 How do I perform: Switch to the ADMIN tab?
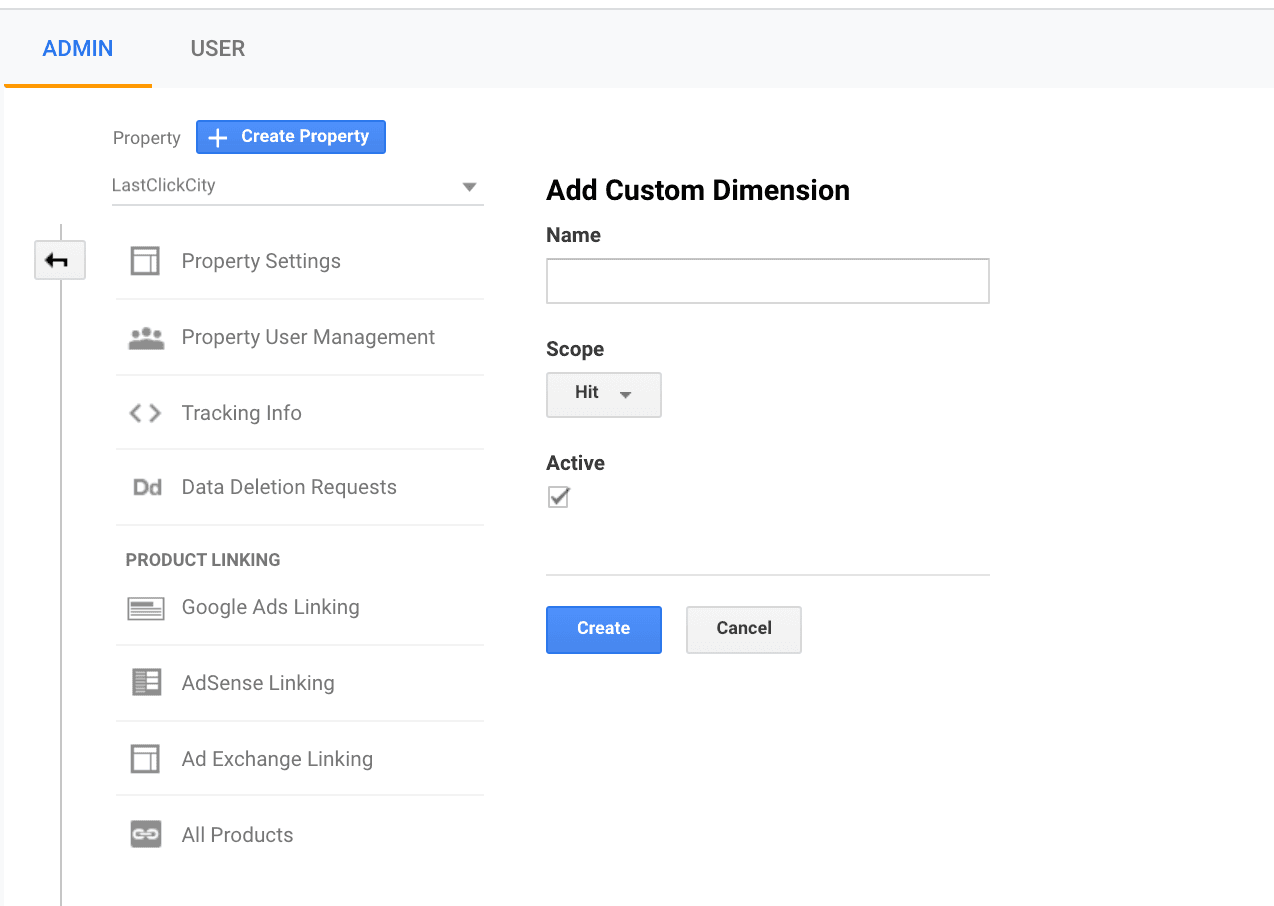(78, 48)
